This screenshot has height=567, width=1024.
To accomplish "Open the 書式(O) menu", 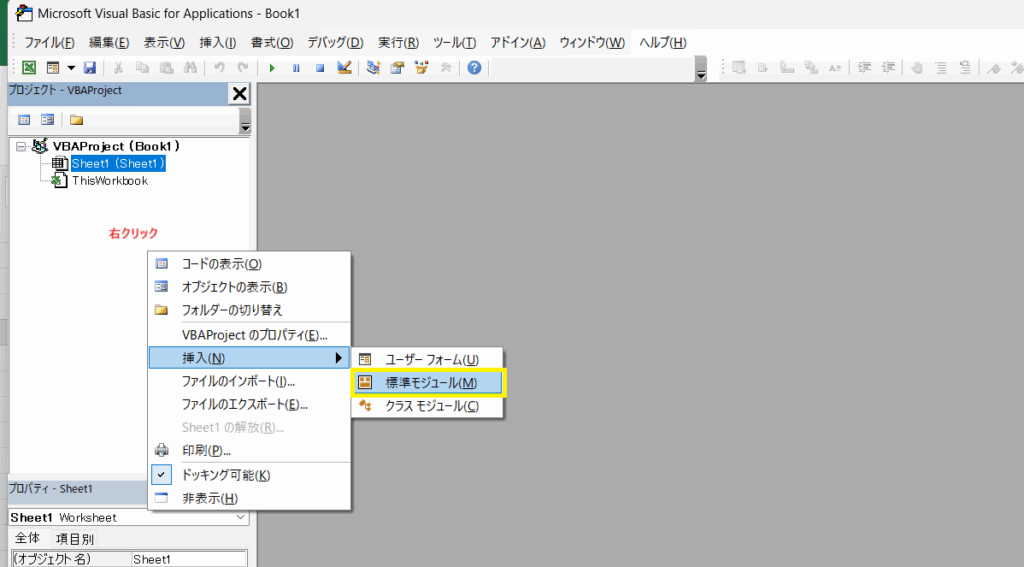I will point(272,43).
